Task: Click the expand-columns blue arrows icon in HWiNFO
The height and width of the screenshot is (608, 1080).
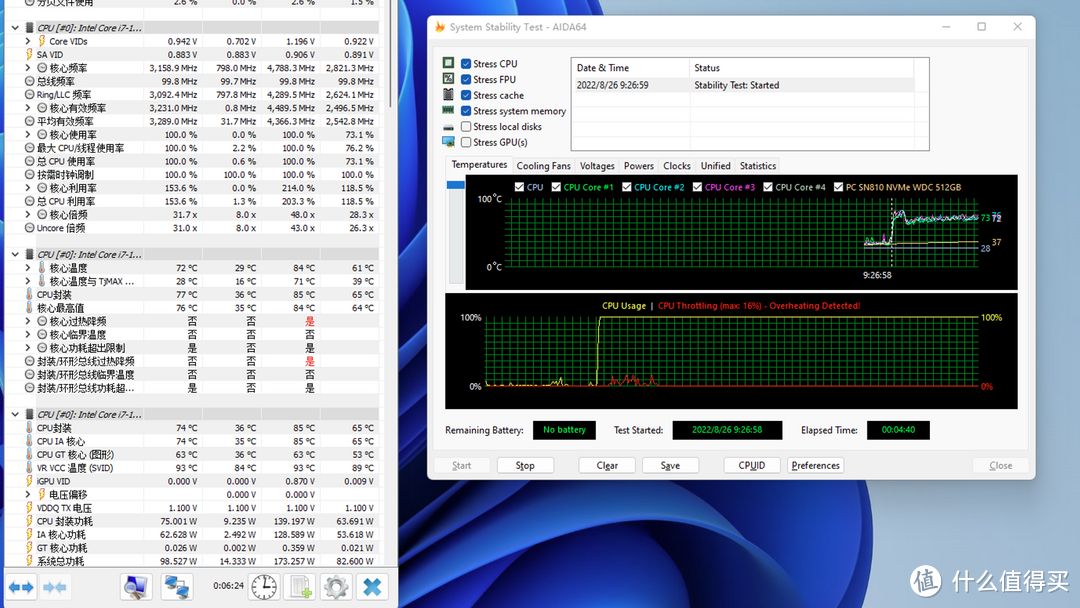Action: tap(21, 587)
